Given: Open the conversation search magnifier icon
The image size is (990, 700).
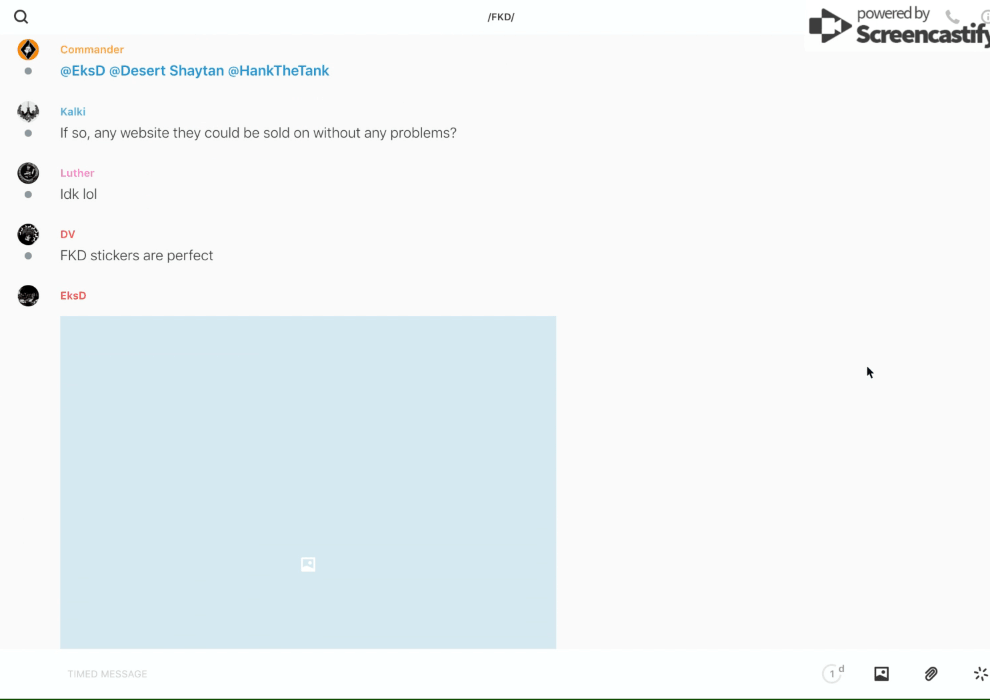Looking at the screenshot, I should click(21, 17).
